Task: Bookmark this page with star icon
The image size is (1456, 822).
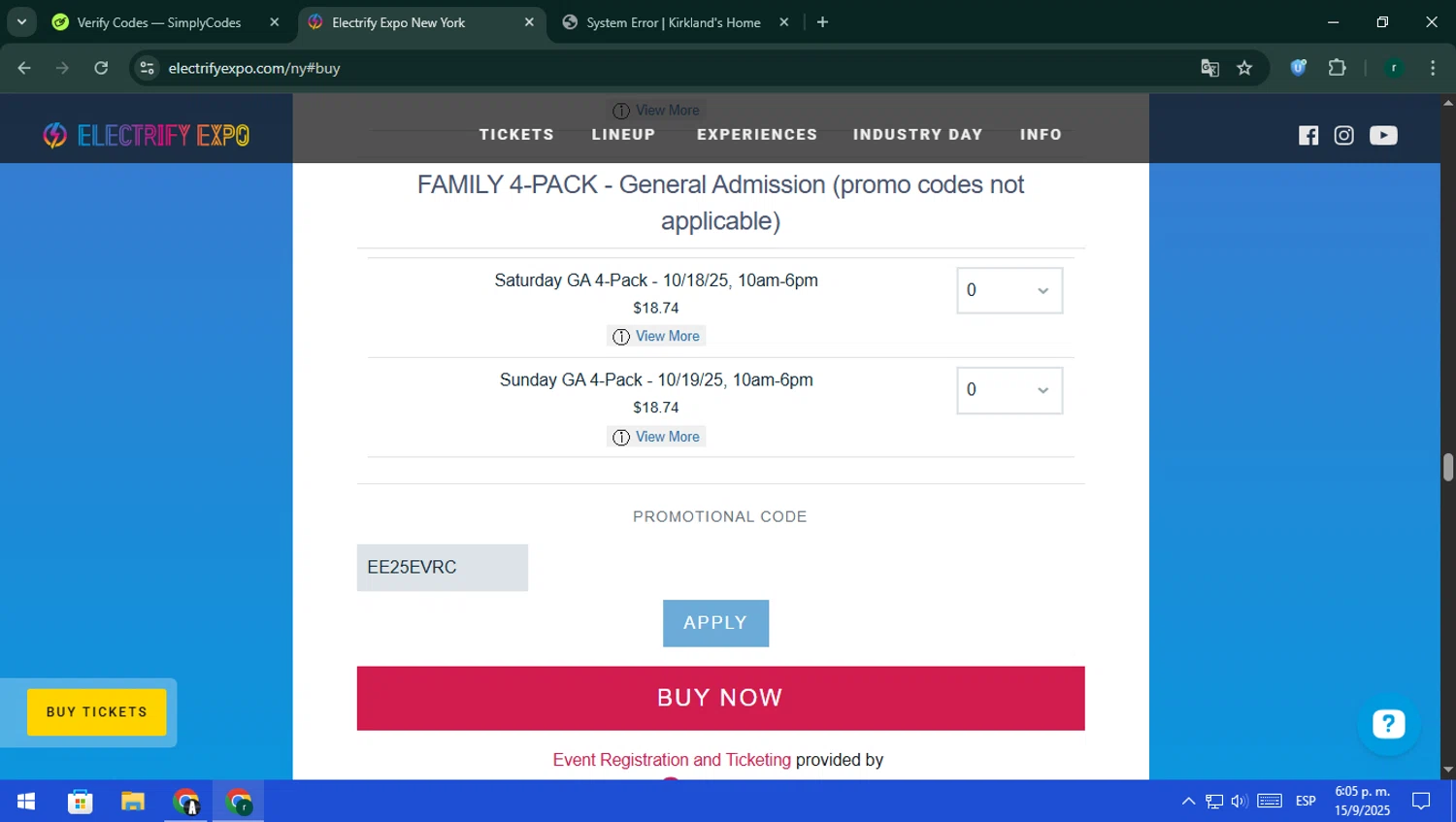Action: (x=1244, y=68)
